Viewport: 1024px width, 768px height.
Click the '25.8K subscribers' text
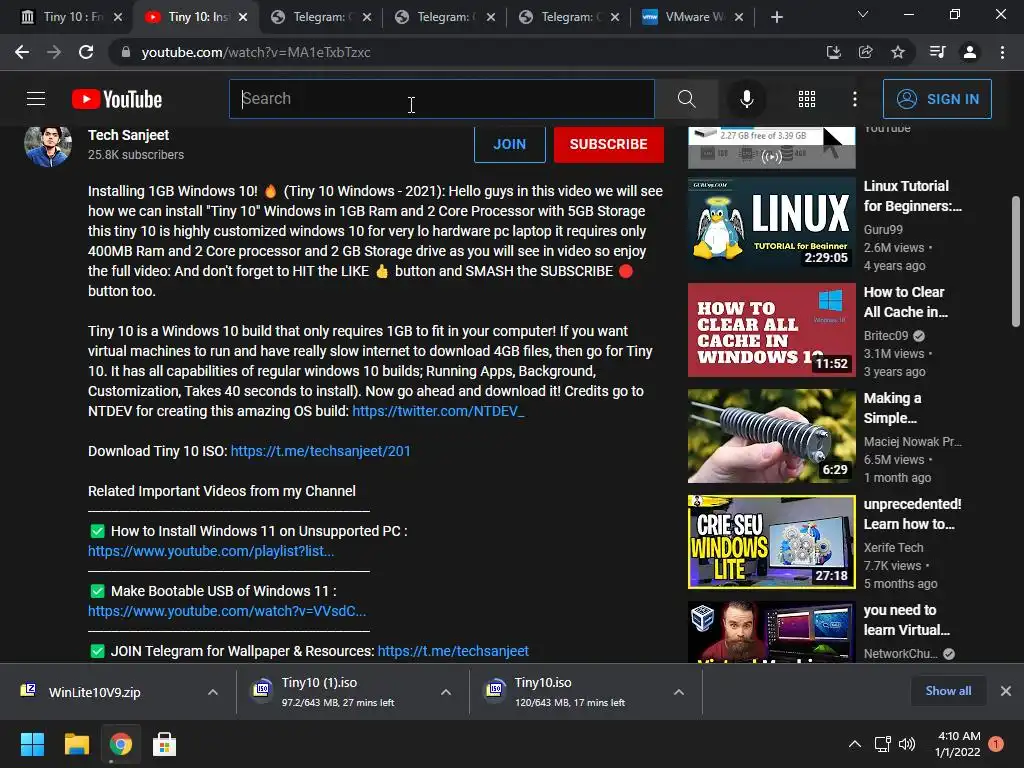click(136, 155)
